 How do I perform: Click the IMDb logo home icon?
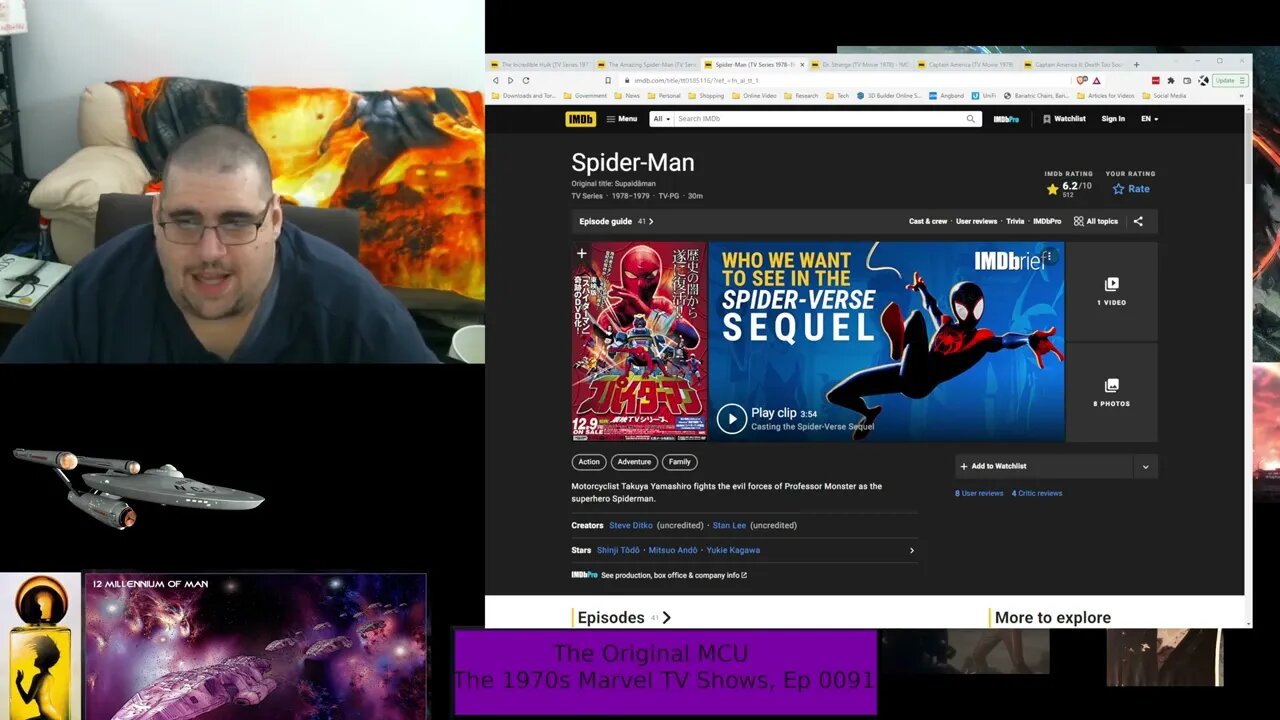(x=580, y=119)
